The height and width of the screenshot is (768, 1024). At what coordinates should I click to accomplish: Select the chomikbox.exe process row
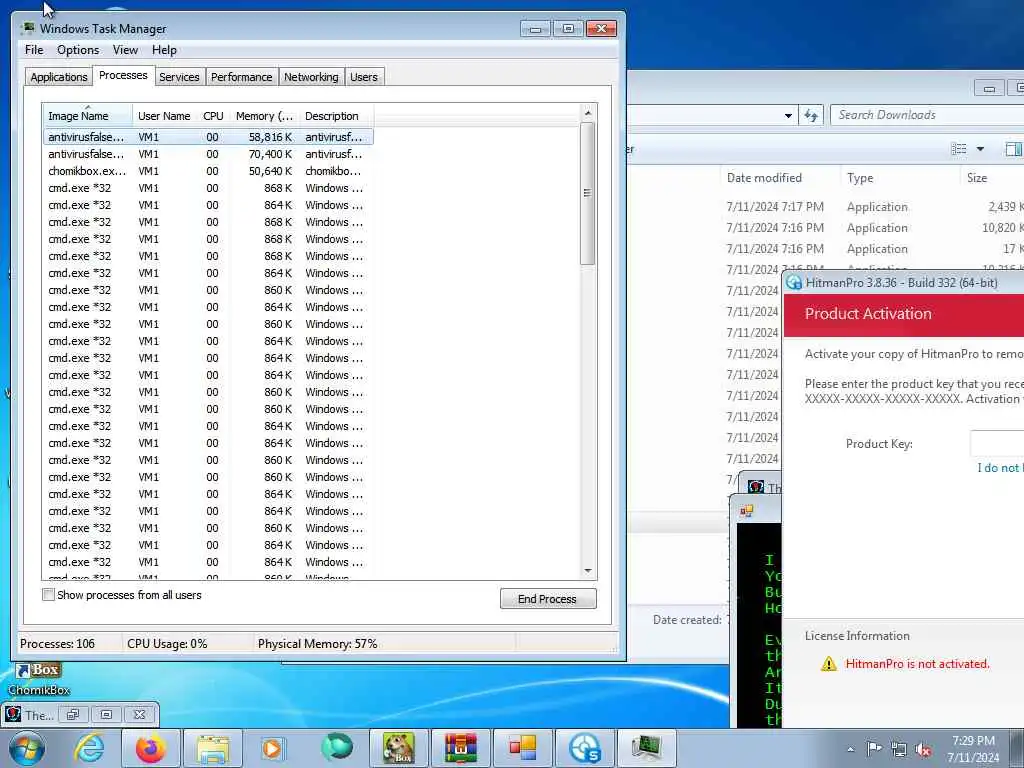point(208,171)
